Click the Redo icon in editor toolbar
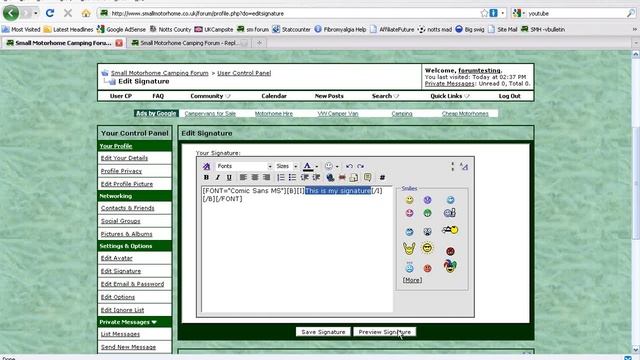 click(360, 166)
